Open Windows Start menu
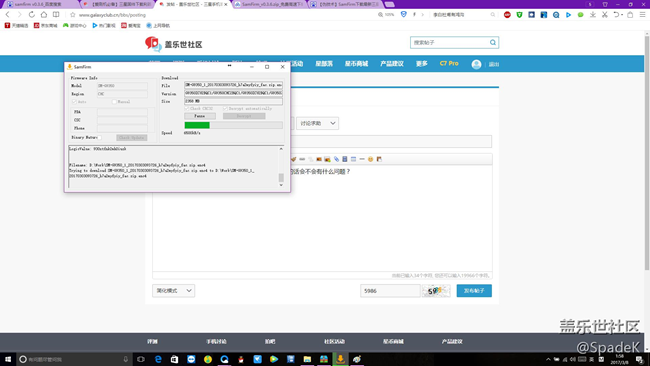Screen dimensions: 650x366 (x=7, y=359)
